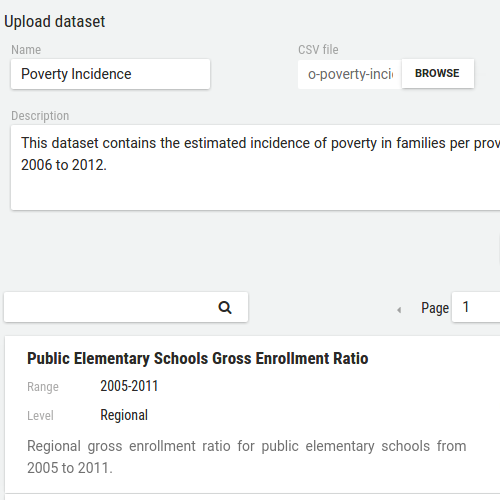
Task: Click the Level label in dataset card
Action: point(40,416)
